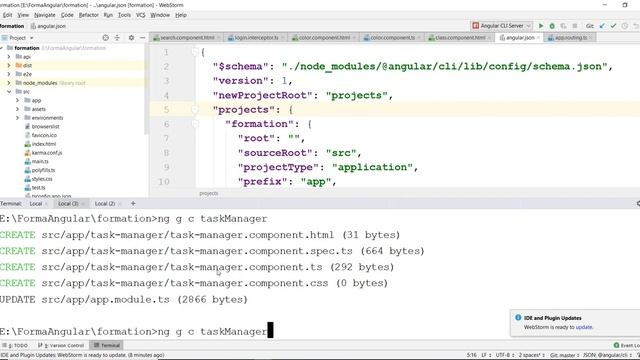This screenshot has width=640, height=360.
Task: Open the Edit menu
Action: click(x=7, y=15)
